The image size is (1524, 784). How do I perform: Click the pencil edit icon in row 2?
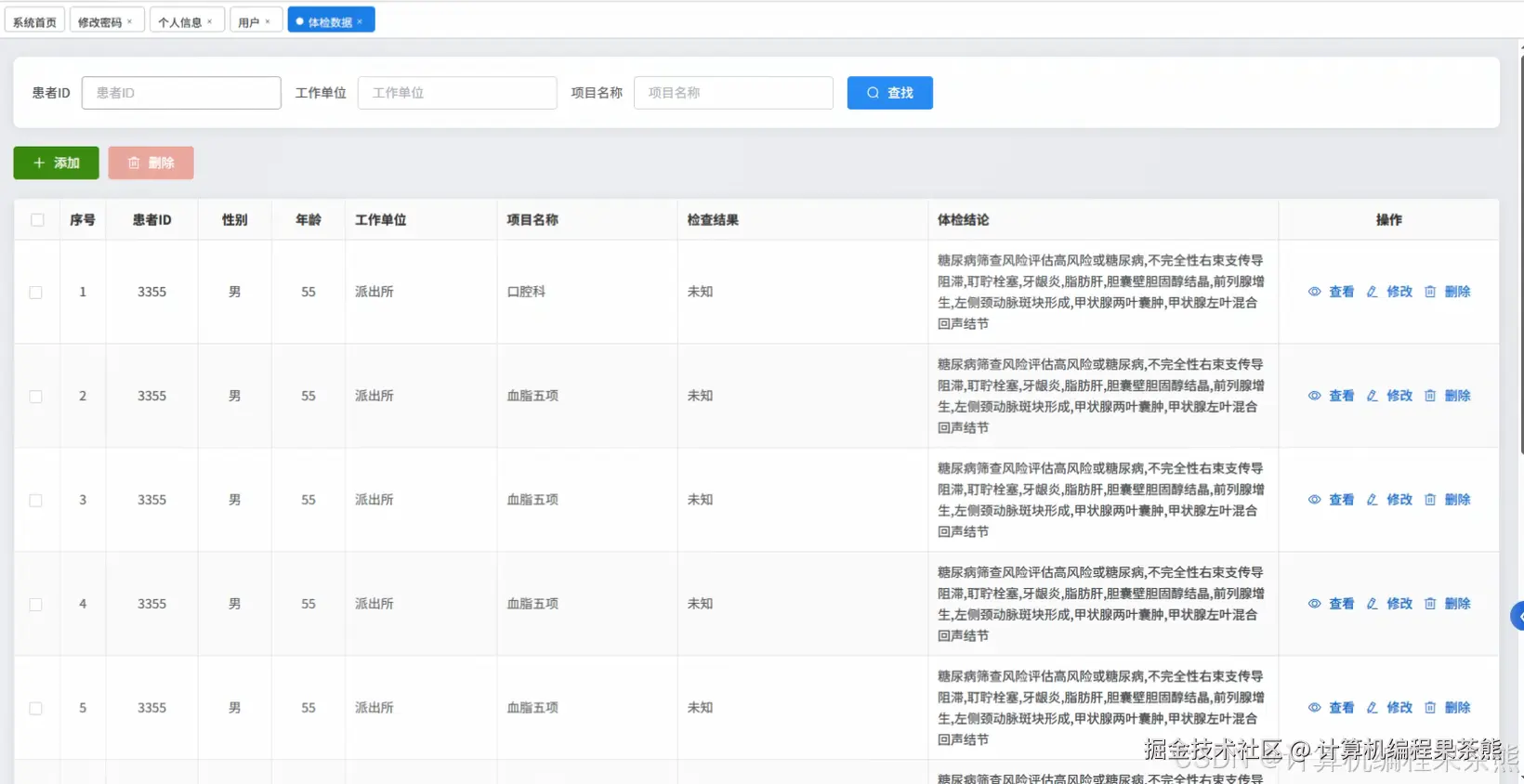(1372, 396)
